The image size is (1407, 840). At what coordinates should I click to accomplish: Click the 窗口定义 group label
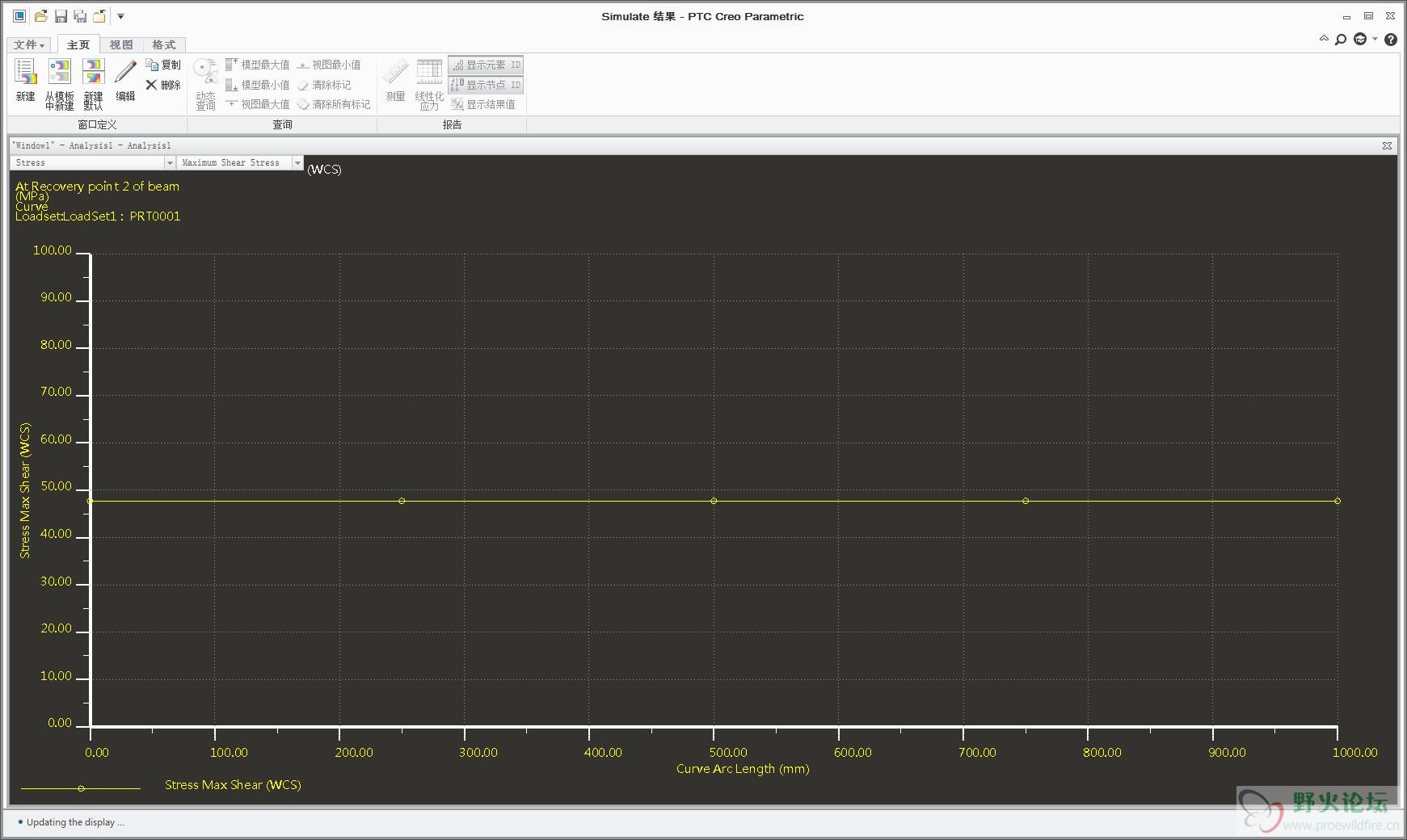tap(97, 124)
